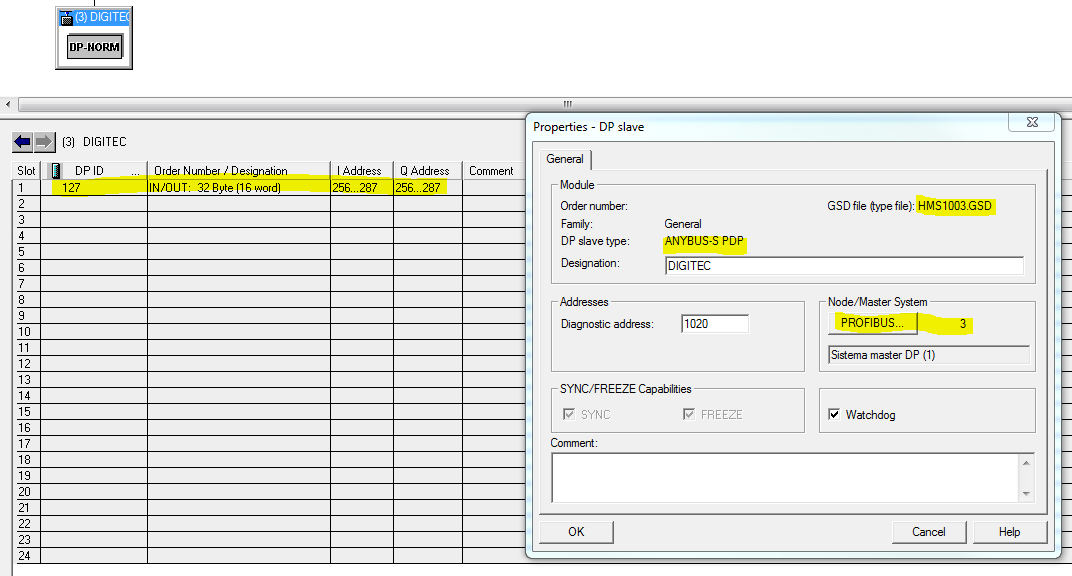Open the PROFIBUS... settings button

tap(872, 323)
